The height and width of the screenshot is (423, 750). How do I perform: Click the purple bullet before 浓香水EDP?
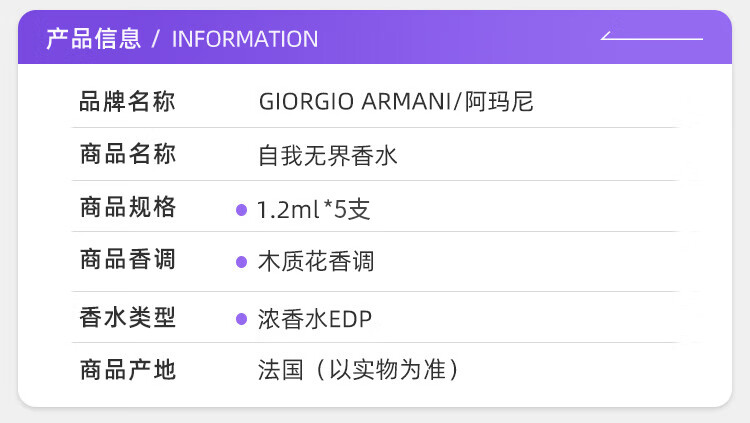[241, 319]
